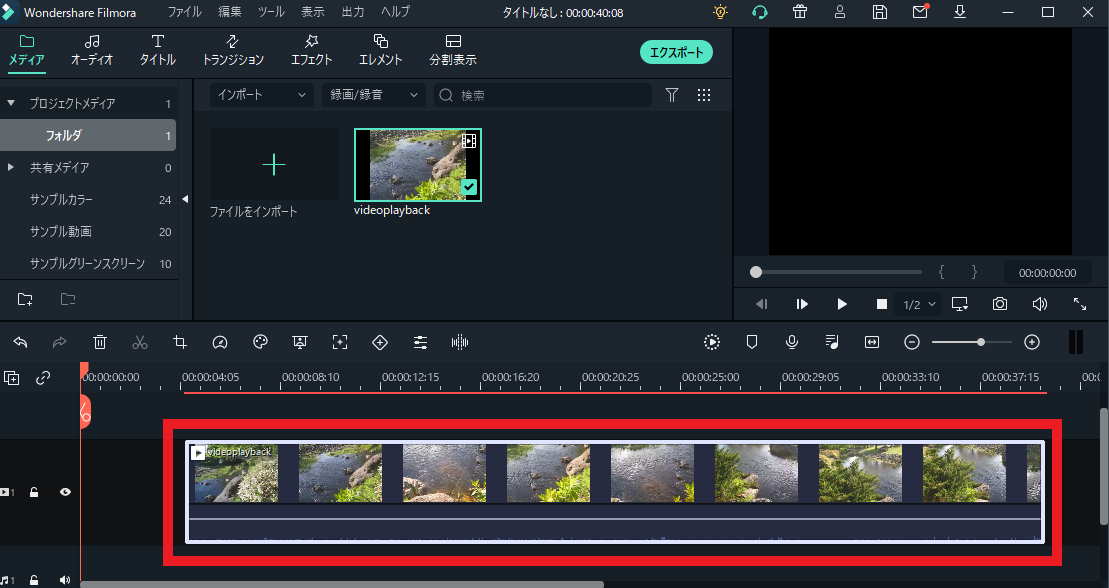Click ファイルをインポート plus tile

coord(274,164)
